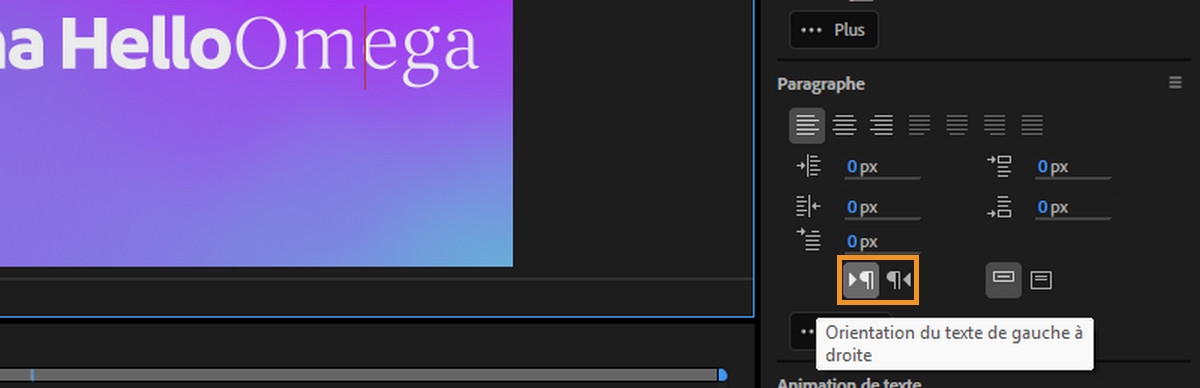
Task: Open the Paragraphe panel options menu
Action: (x=1175, y=83)
